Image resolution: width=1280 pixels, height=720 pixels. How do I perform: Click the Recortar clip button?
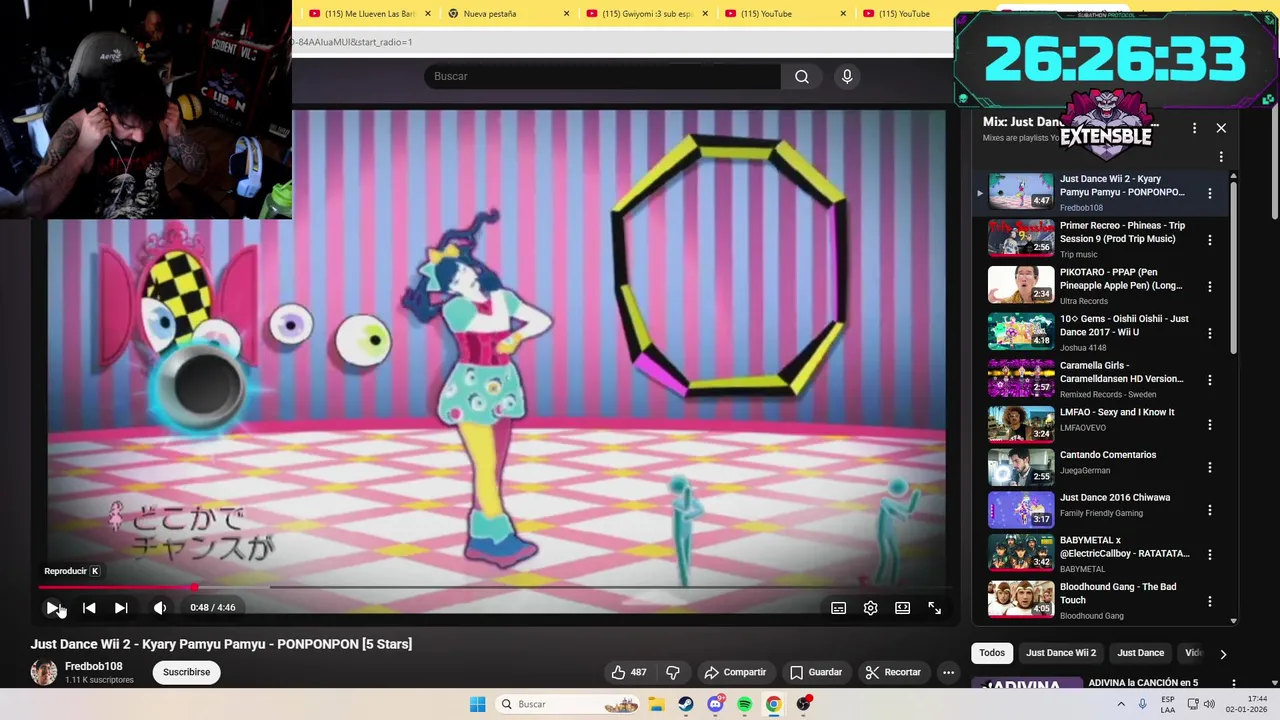pos(893,672)
